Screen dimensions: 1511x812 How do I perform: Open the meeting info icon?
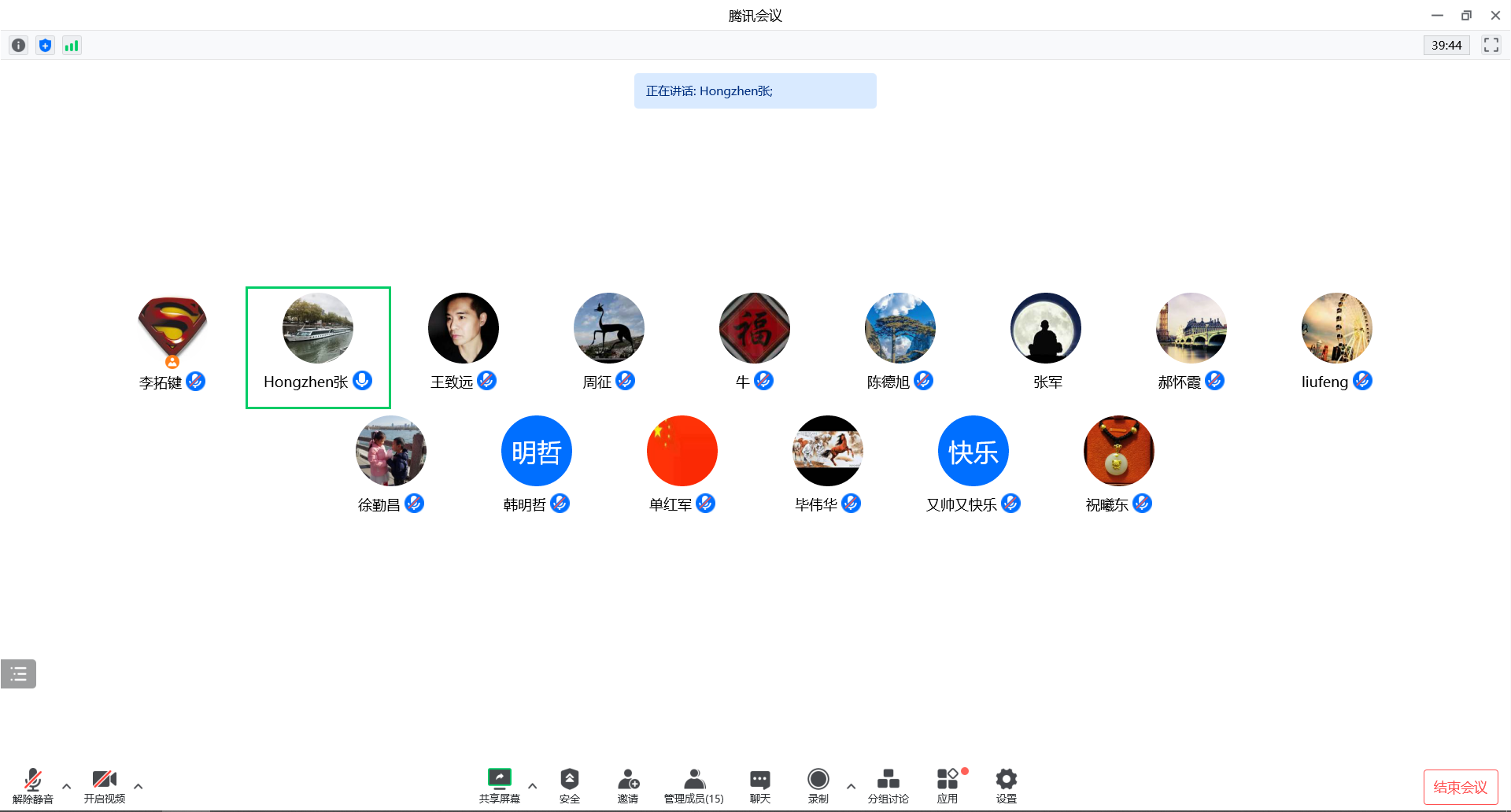click(19, 46)
